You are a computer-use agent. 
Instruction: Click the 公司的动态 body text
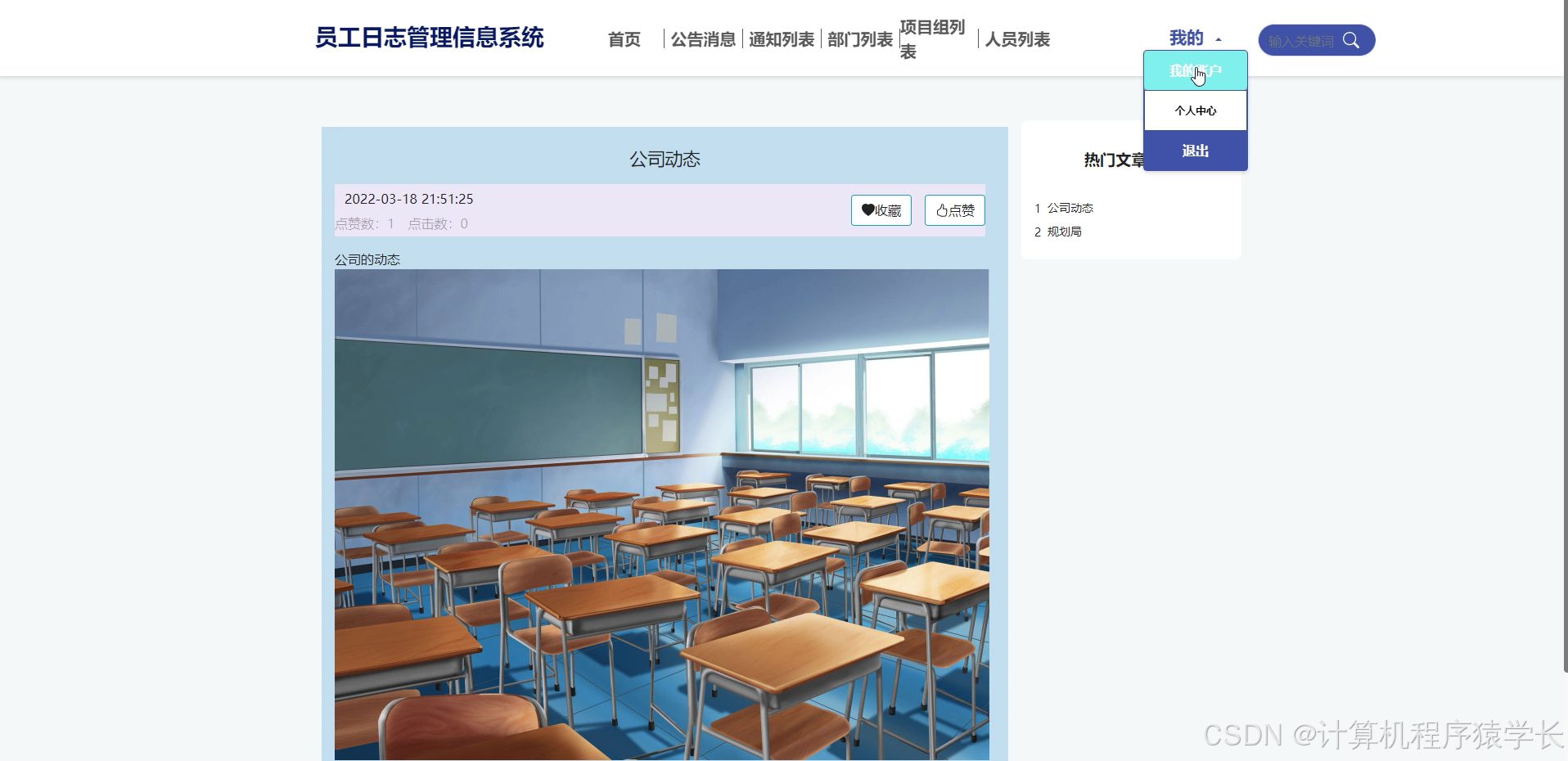point(367,259)
